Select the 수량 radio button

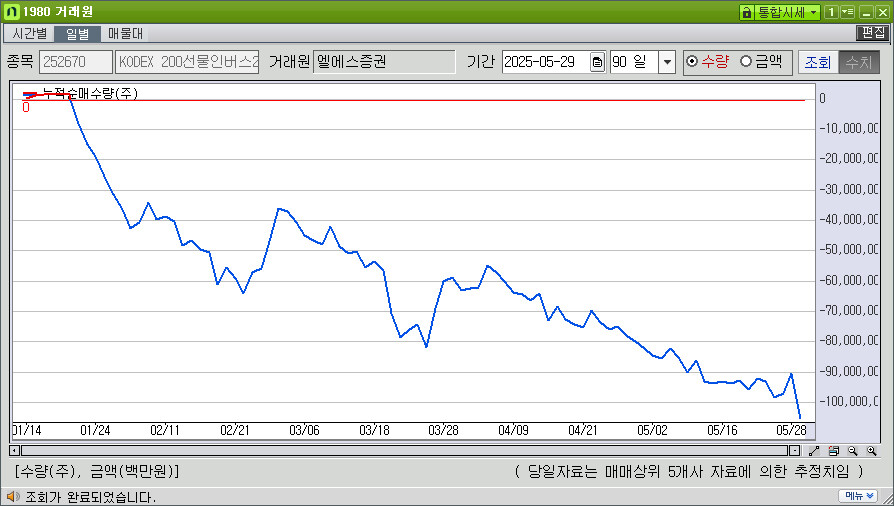pos(692,61)
